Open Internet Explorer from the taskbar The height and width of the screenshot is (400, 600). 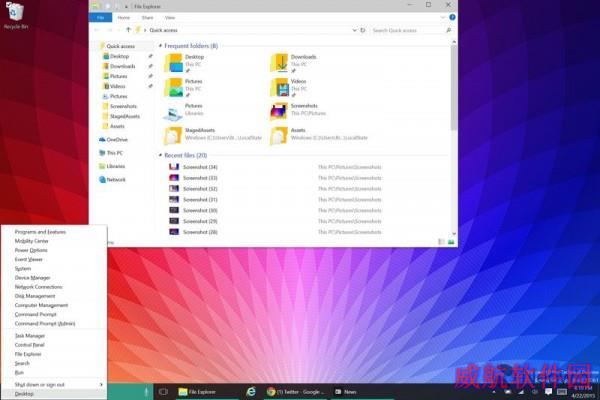click(251, 392)
